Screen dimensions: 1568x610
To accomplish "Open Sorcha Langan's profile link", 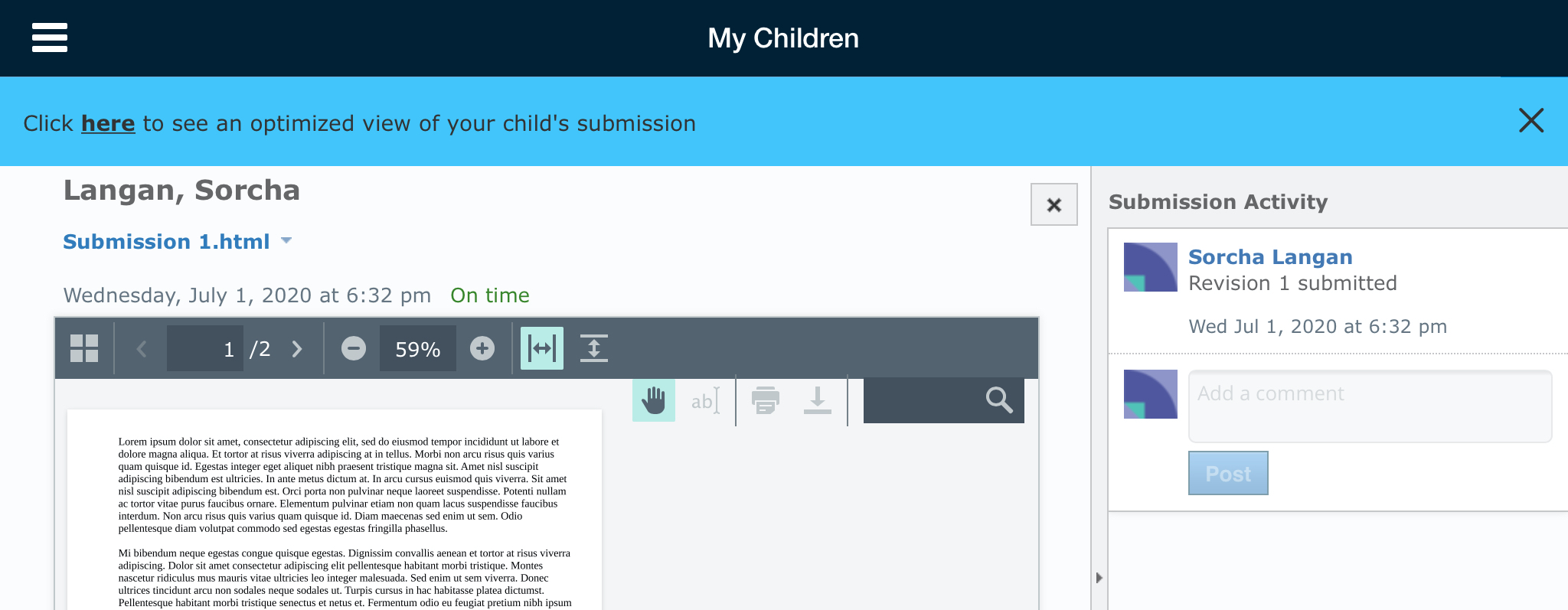I will pos(1269,257).
